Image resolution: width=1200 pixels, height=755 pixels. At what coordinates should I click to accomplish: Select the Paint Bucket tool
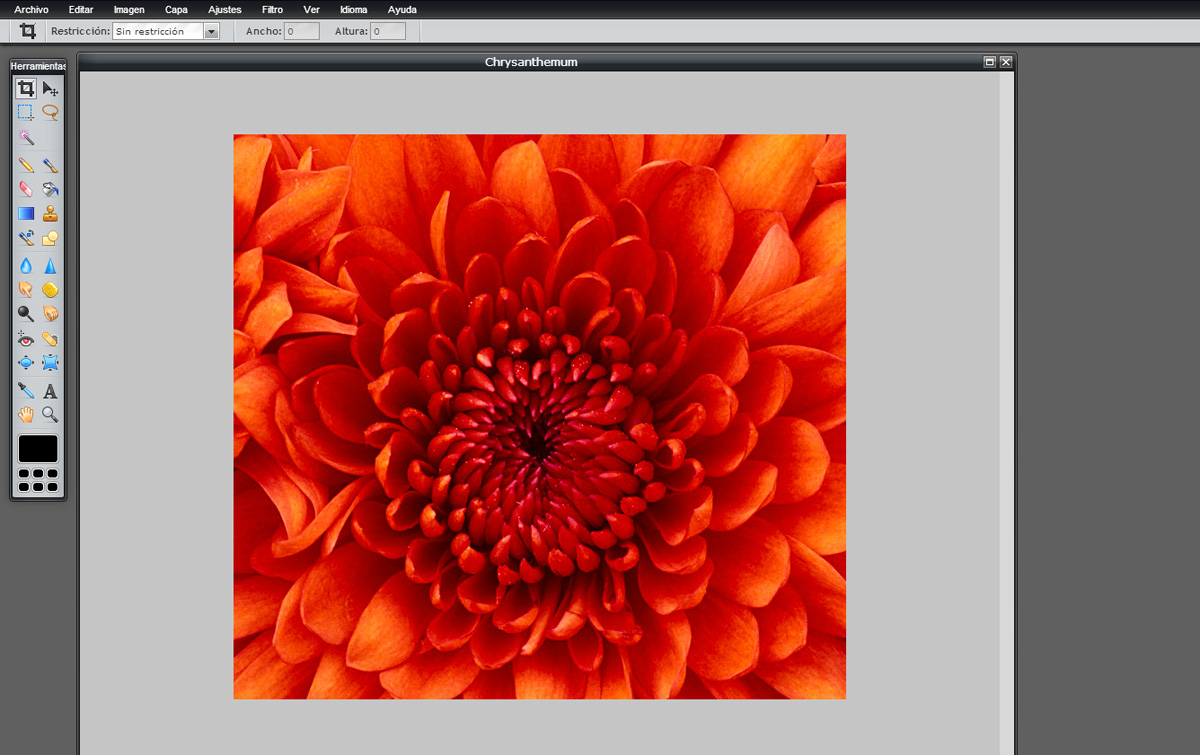coord(50,188)
